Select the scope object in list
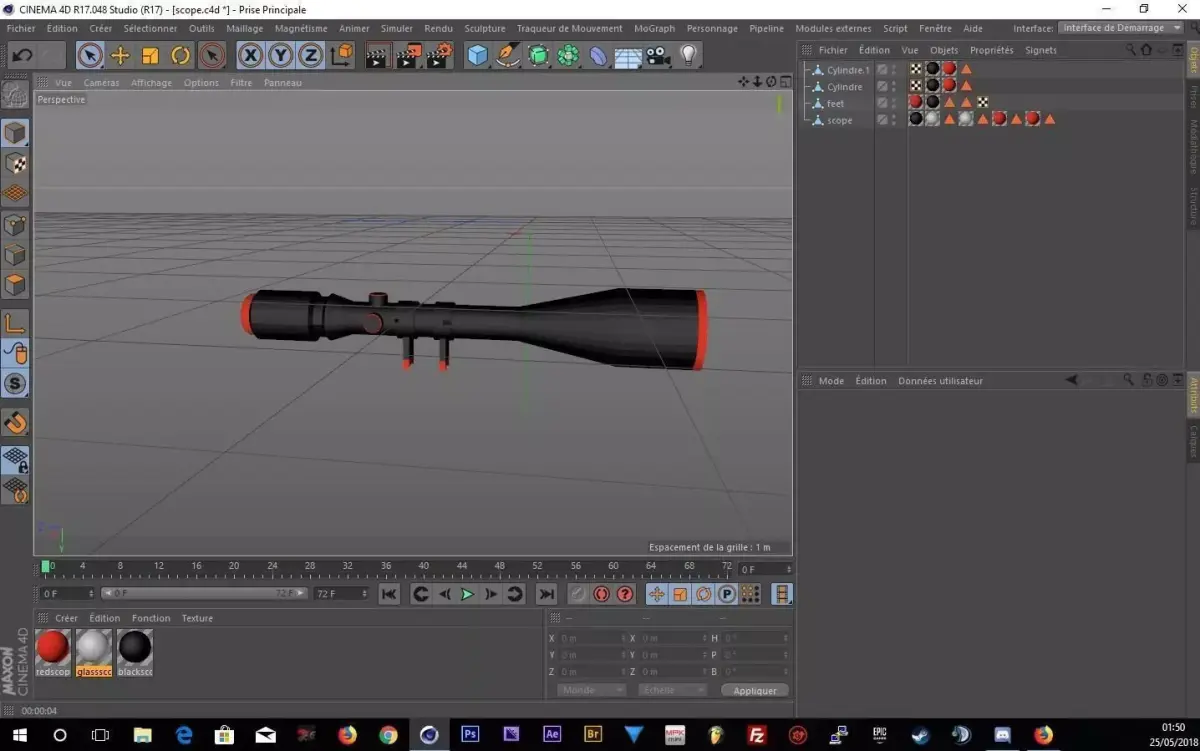Screen dimensions: 1200x751 [840, 120]
